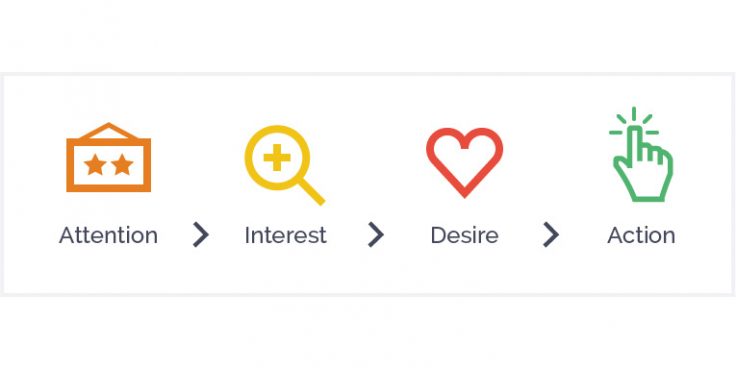Click the yellow magnifying glass Interest icon

[x=284, y=165]
